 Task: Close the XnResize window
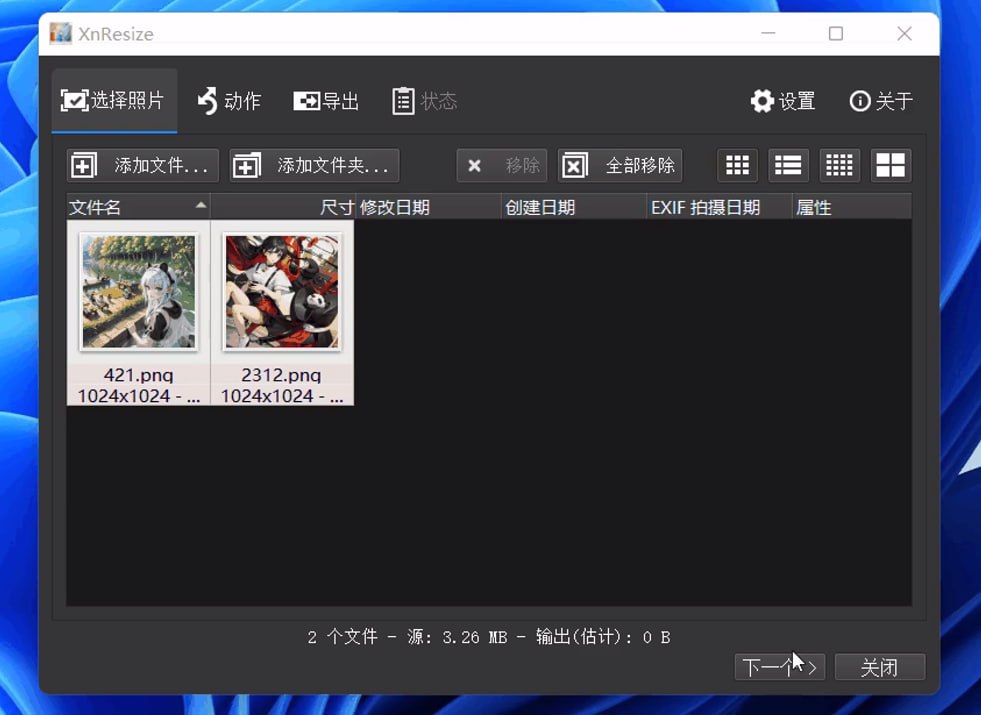click(904, 33)
